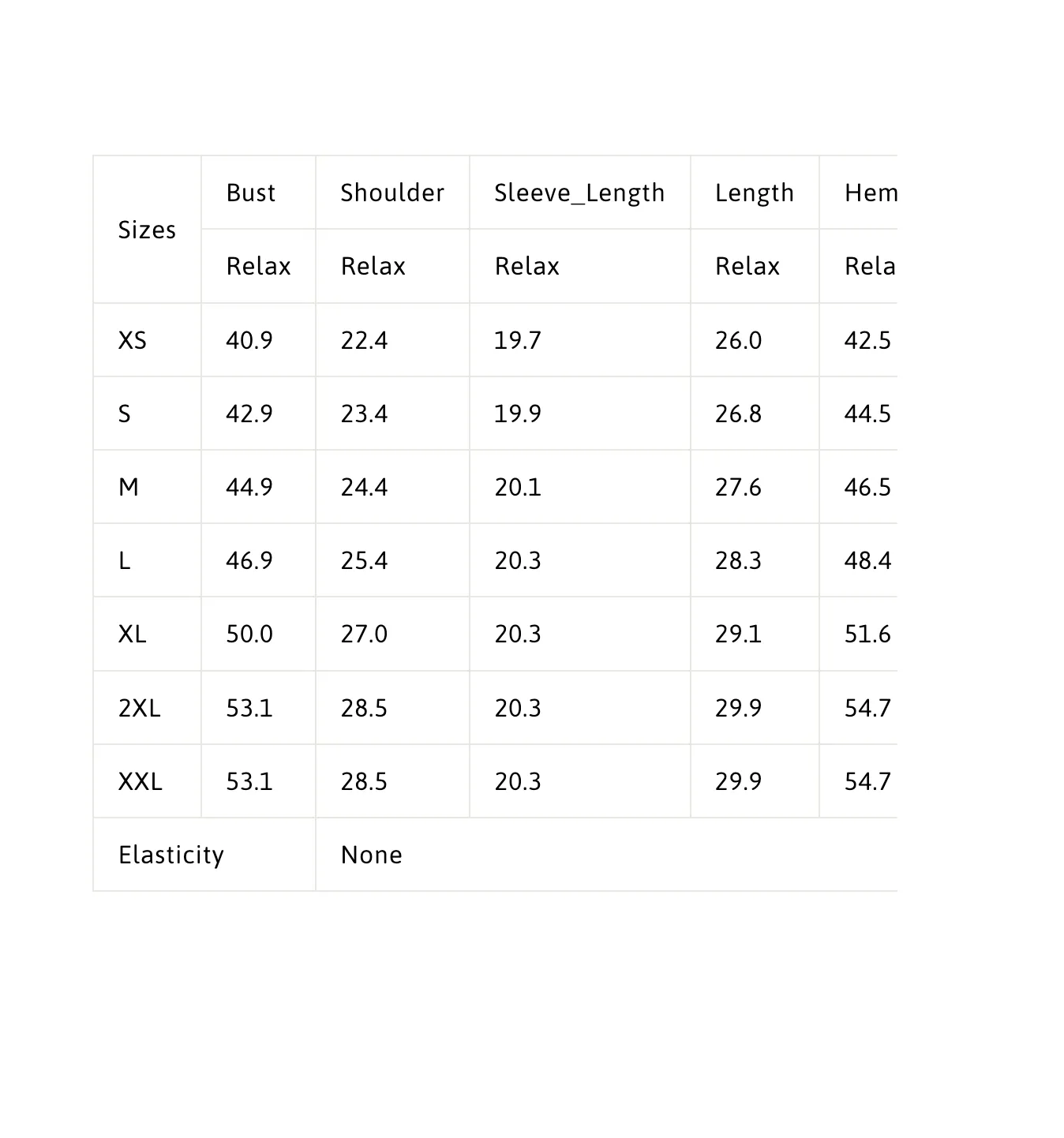Click bust value 40.9 for XS

249,340
